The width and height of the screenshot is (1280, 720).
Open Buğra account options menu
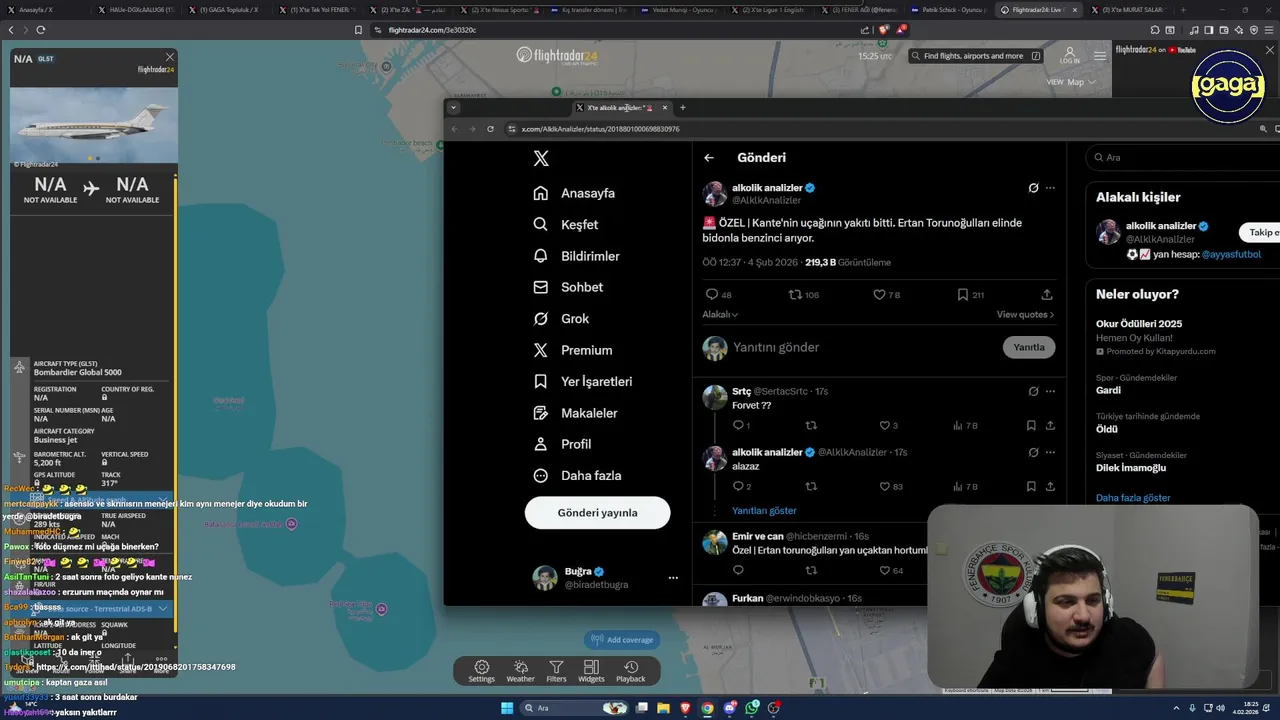(x=673, y=577)
